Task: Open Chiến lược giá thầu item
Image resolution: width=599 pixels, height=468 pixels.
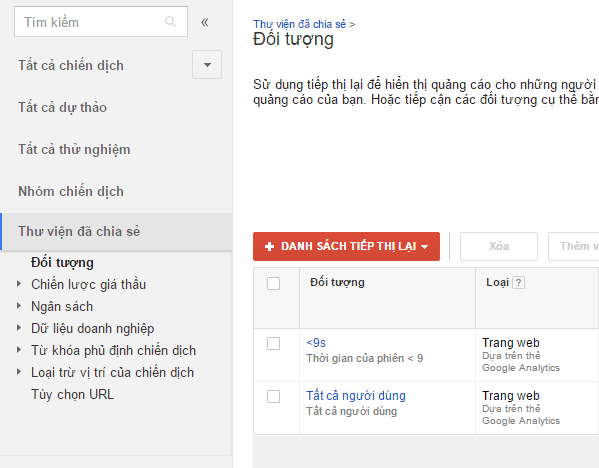Action: pyautogui.click(x=89, y=284)
